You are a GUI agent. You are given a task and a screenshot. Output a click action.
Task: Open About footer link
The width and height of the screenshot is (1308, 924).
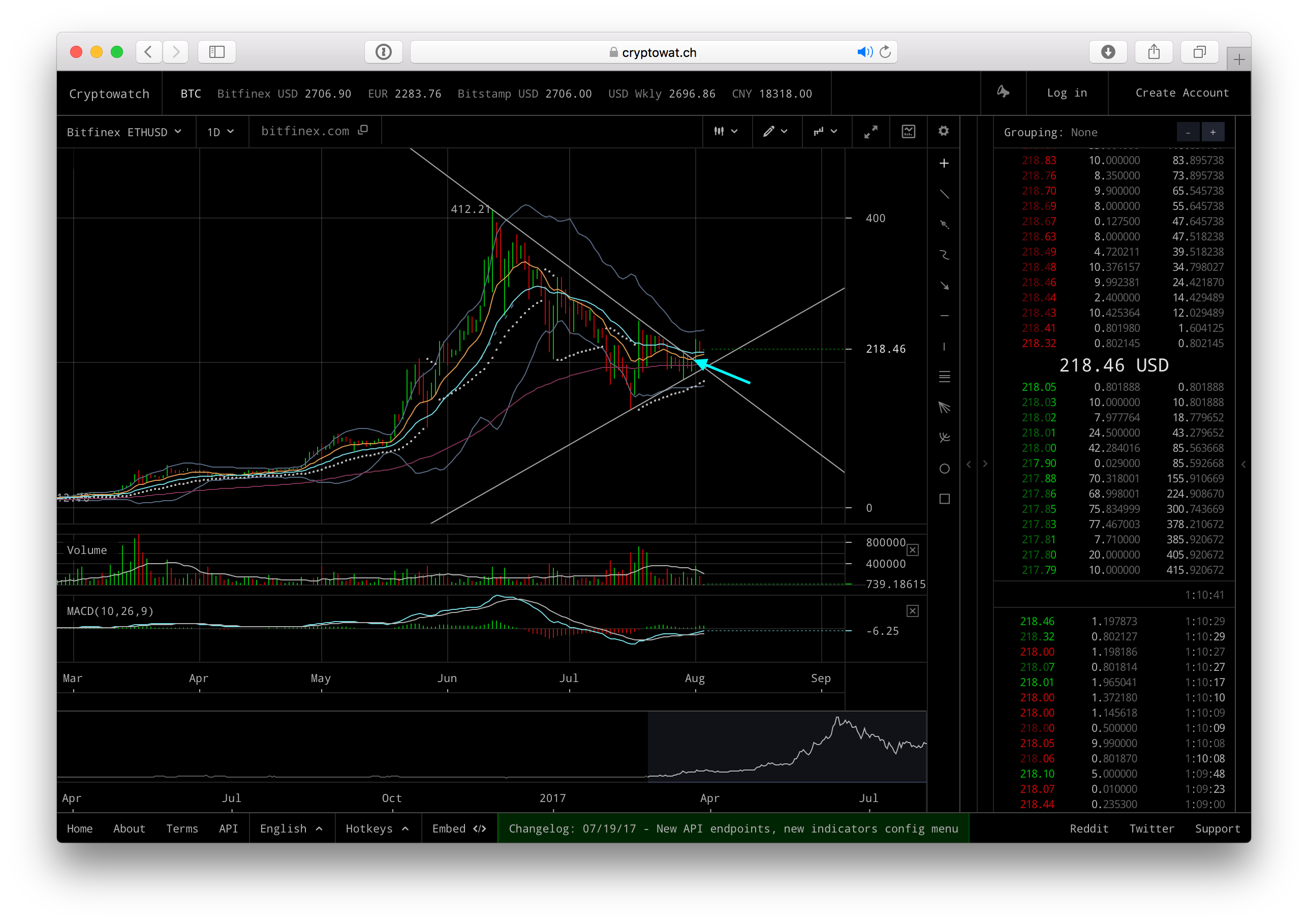pos(129,828)
